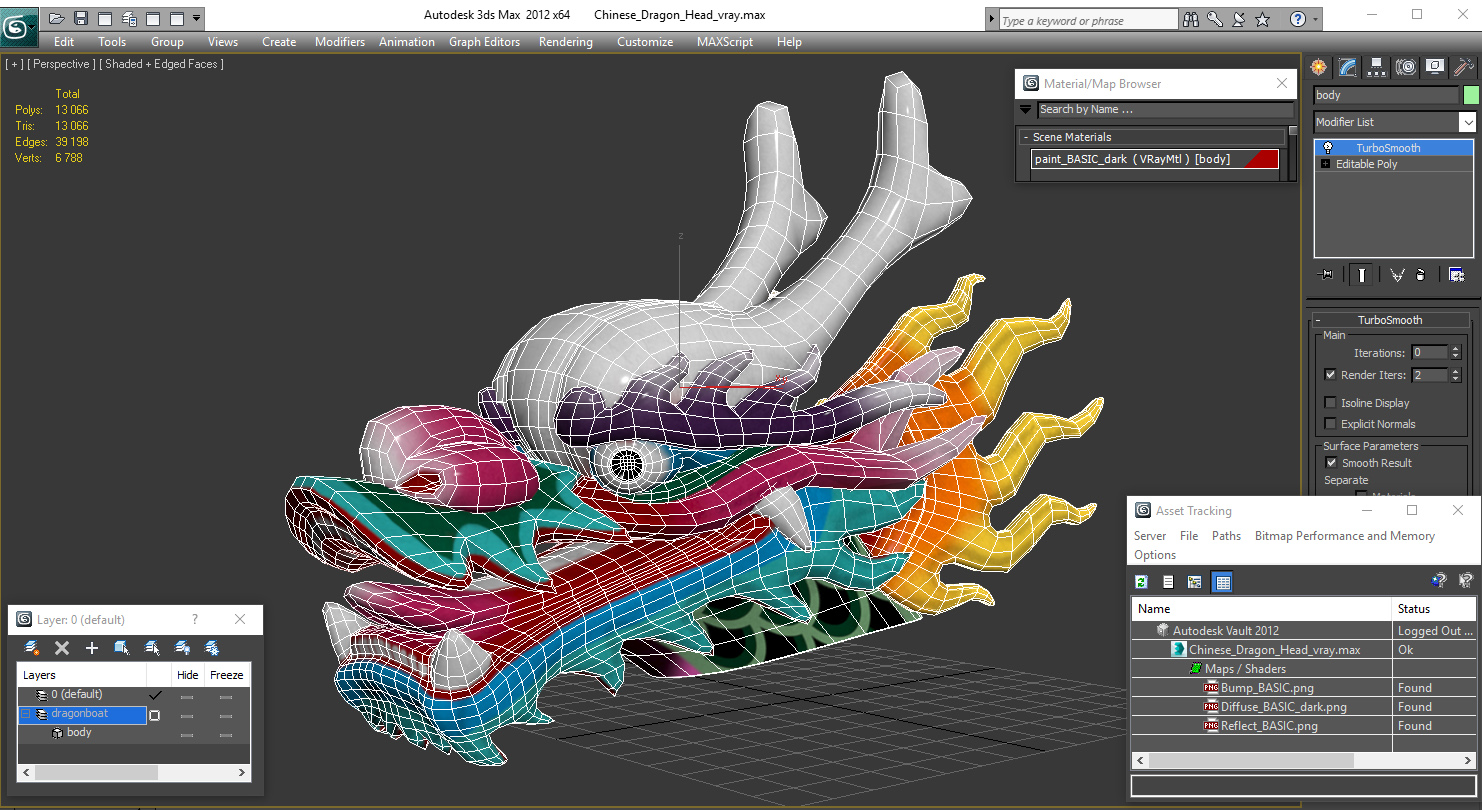Click Configure Modifier Sets icon

click(x=1456, y=275)
